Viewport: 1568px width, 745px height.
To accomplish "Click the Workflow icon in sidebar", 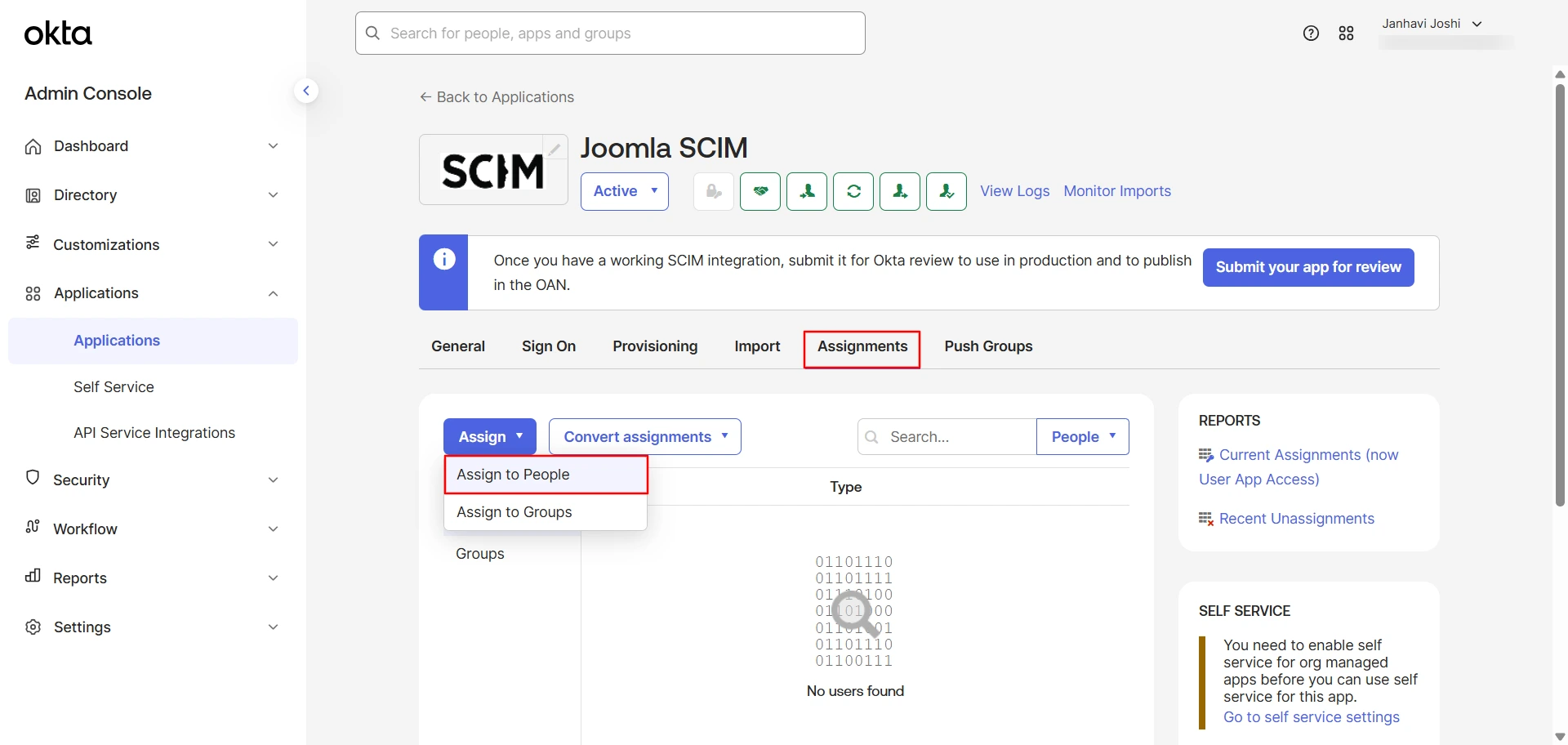I will (x=33, y=527).
